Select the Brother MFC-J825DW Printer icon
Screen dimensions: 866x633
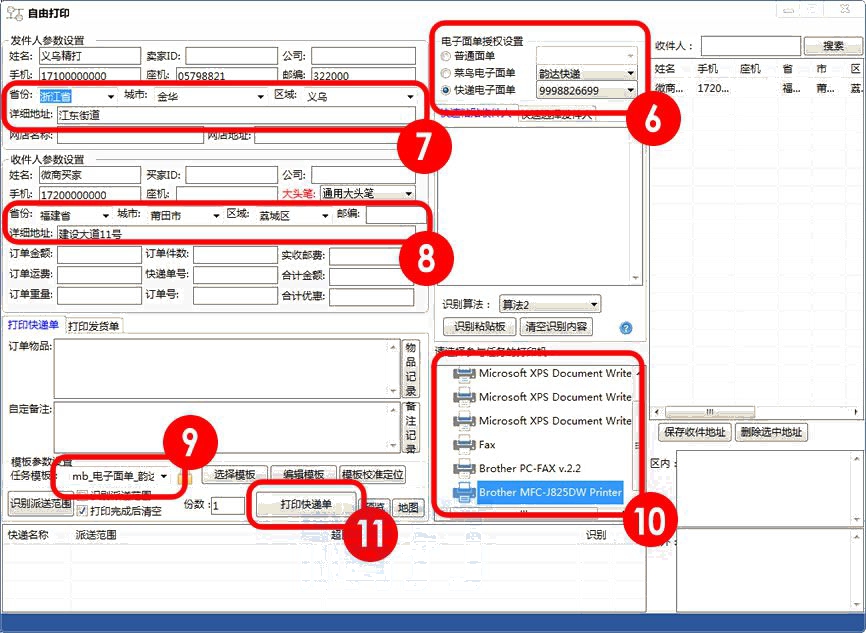[464, 492]
